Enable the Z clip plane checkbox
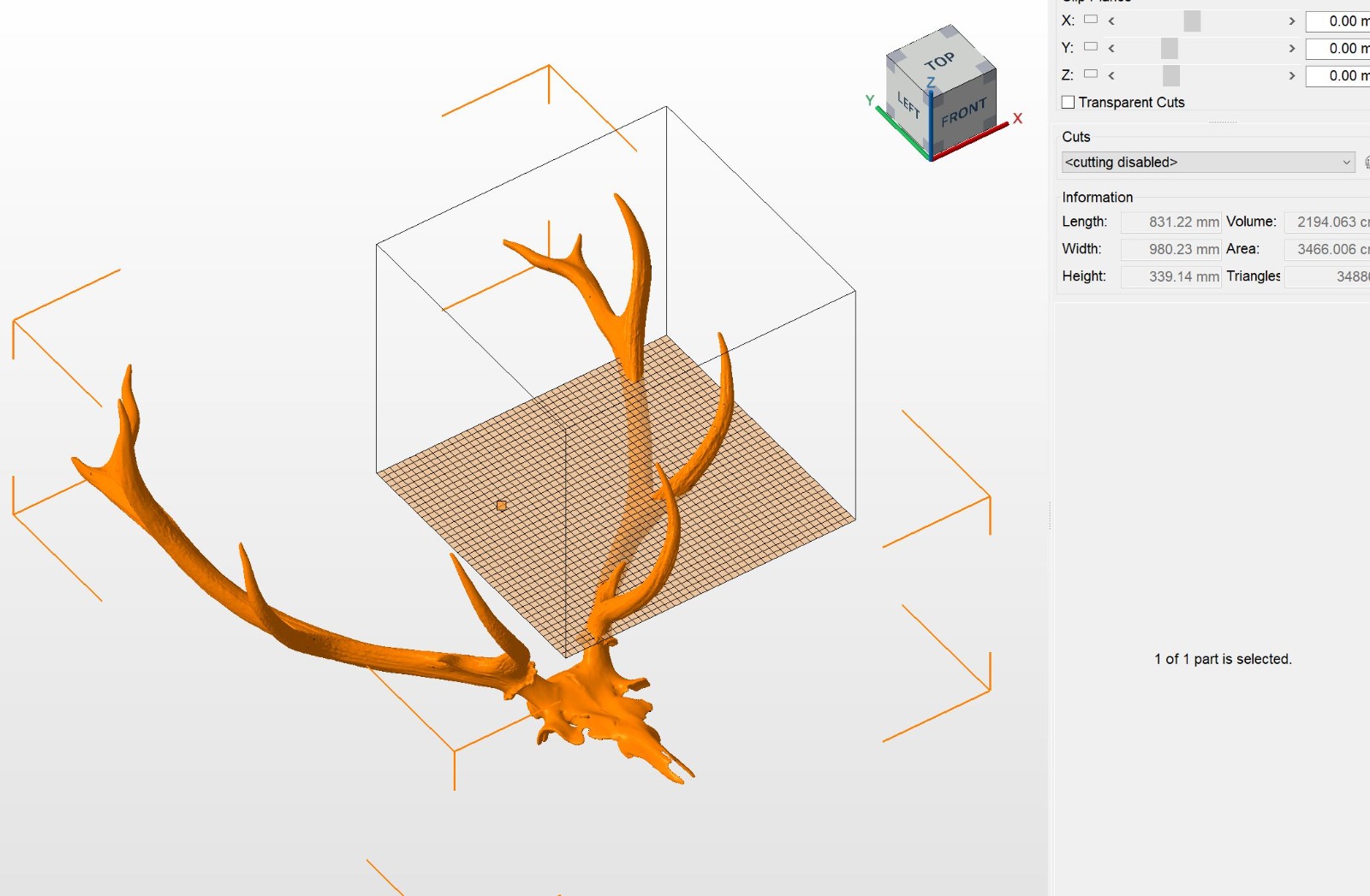The width and height of the screenshot is (1370, 896). [x=1091, y=74]
